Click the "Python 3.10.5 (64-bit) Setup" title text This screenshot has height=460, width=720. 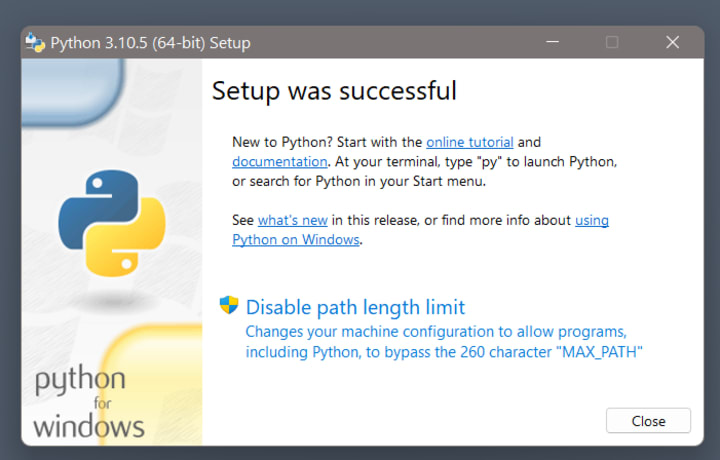click(150, 43)
